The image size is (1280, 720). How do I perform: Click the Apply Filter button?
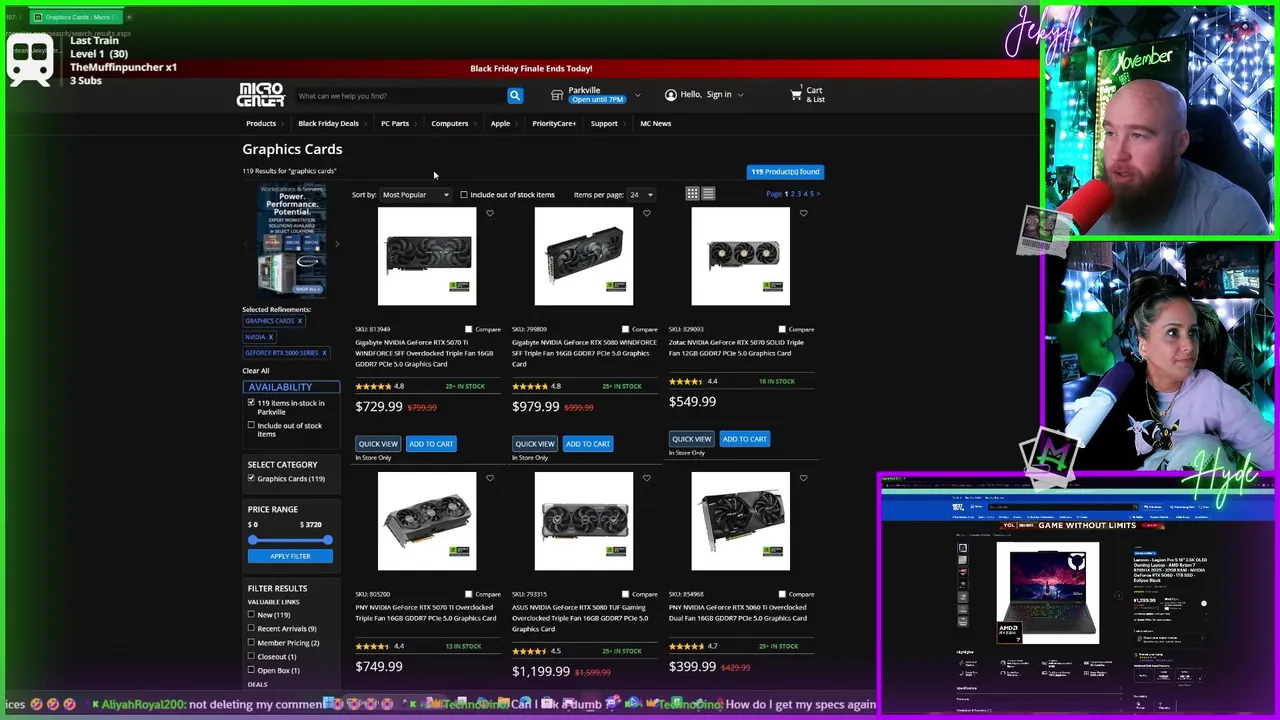point(290,556)
